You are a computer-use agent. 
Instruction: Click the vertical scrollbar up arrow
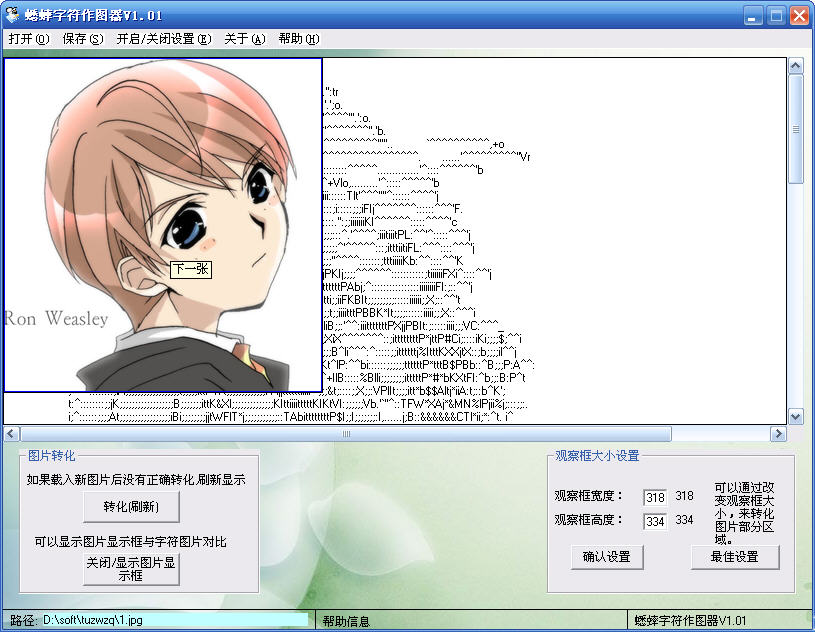coord(796,66)
